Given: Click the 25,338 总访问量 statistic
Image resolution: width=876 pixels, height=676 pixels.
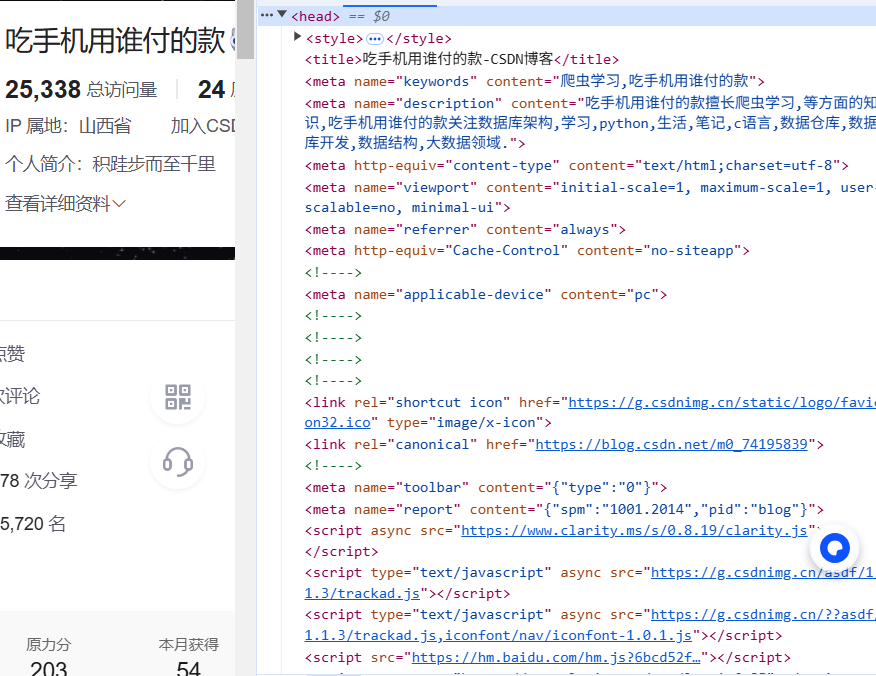Looking at the screenshot, I should [81, 89].
